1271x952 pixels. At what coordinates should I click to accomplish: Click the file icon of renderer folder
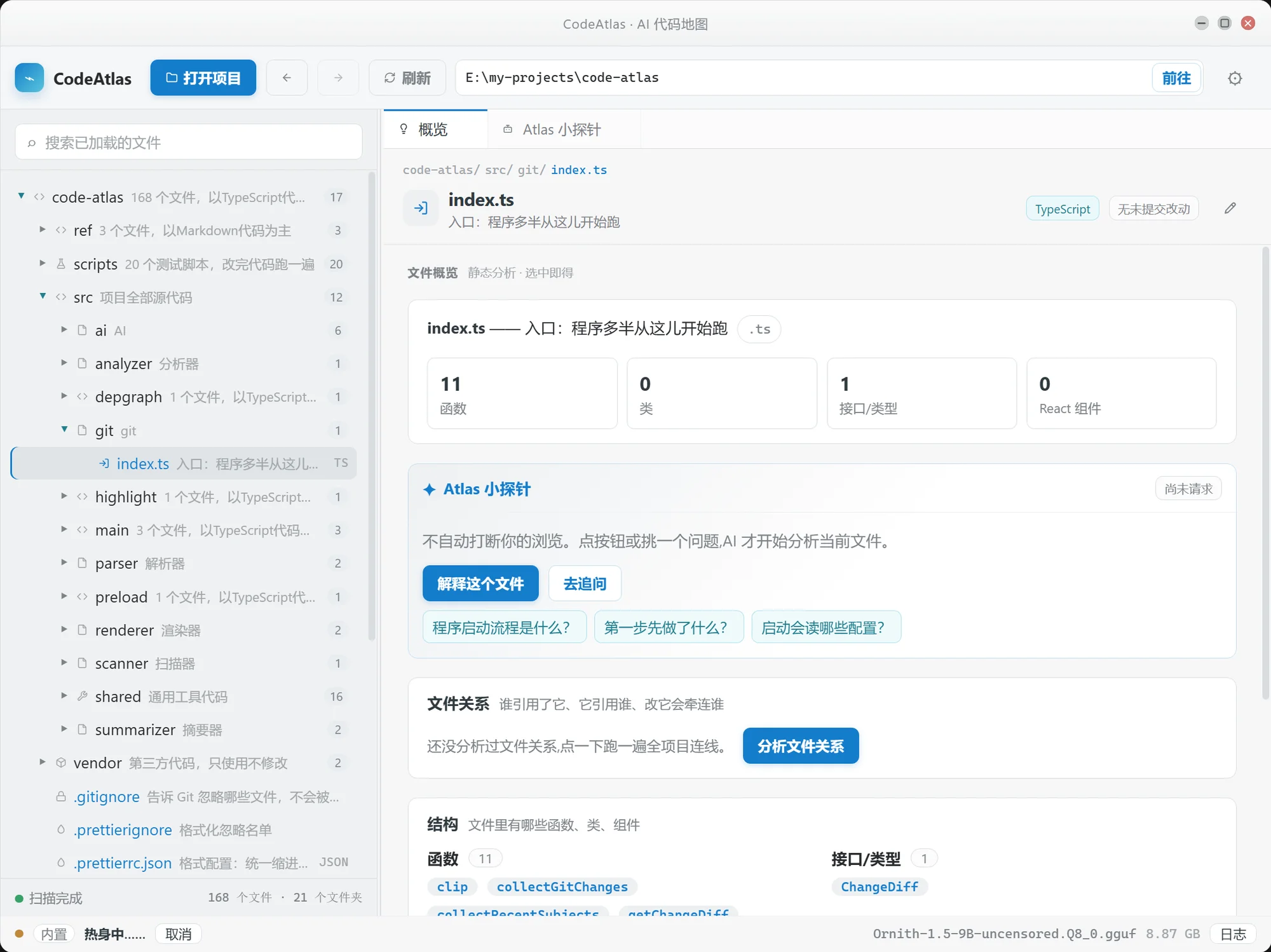(x=82, y=630)
